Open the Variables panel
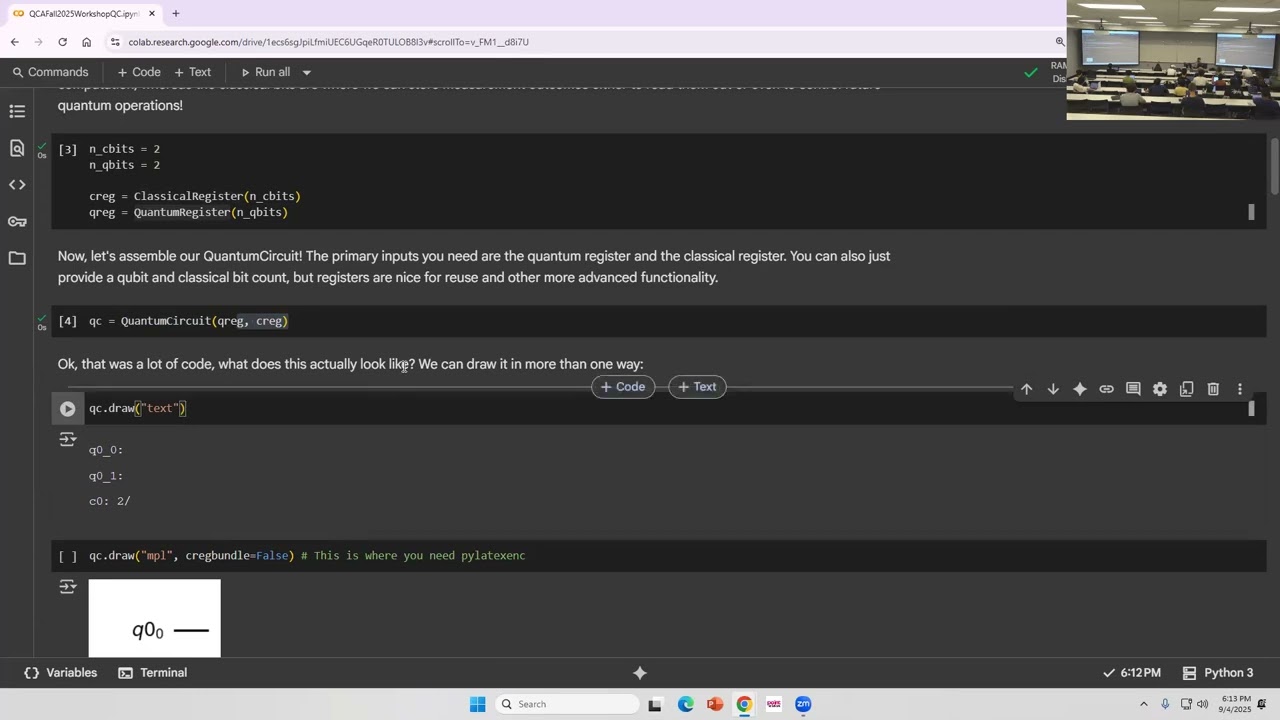The height and width of the screenshot is (720, 1280). [60, 673]
